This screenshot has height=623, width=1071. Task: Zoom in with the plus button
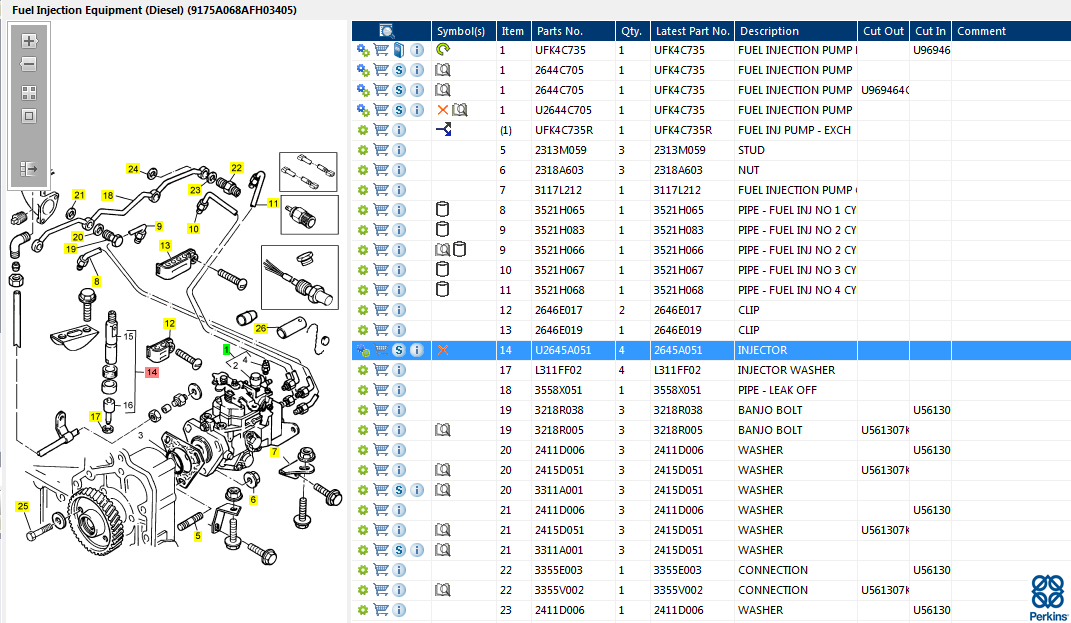(29, 41)
